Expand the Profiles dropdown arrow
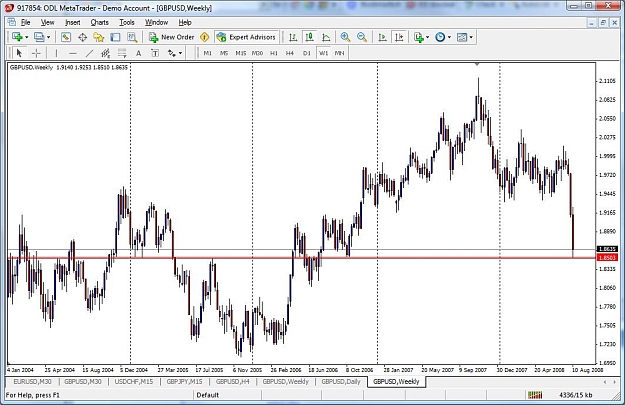Viewport: 625px width, 405px height. point(49,37)
